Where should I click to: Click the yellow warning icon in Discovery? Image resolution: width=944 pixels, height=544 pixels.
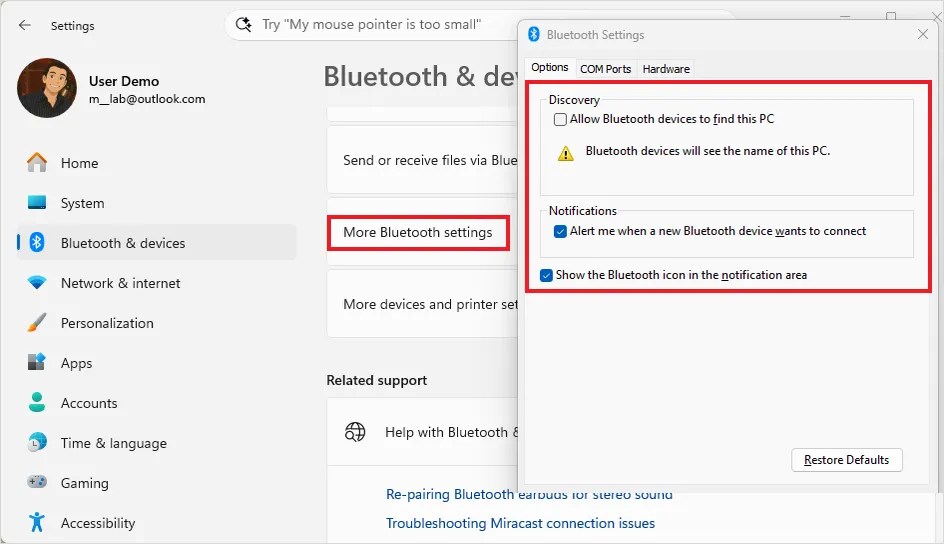tap(566, 153)
